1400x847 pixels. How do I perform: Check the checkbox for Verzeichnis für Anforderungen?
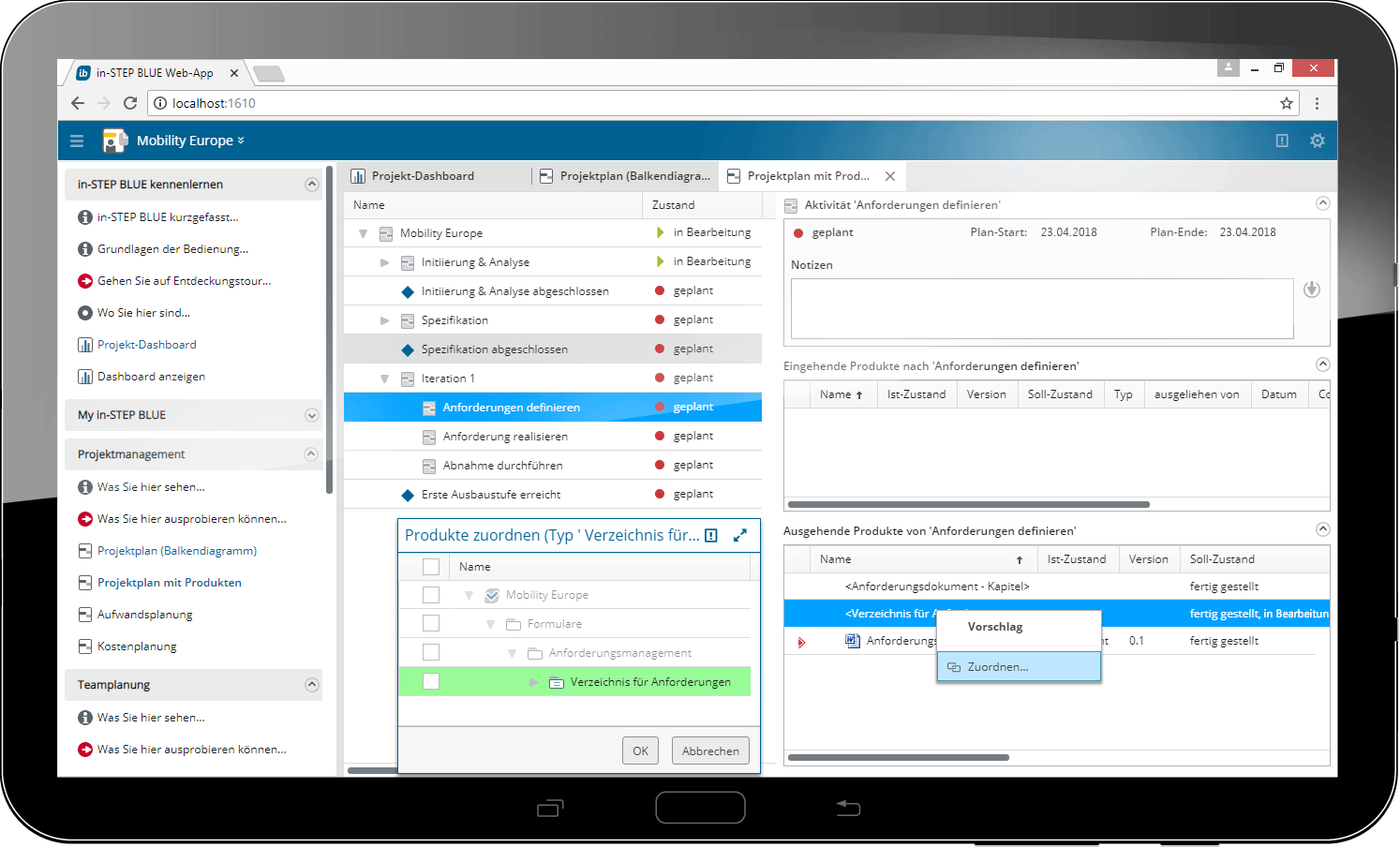point(430,681)
